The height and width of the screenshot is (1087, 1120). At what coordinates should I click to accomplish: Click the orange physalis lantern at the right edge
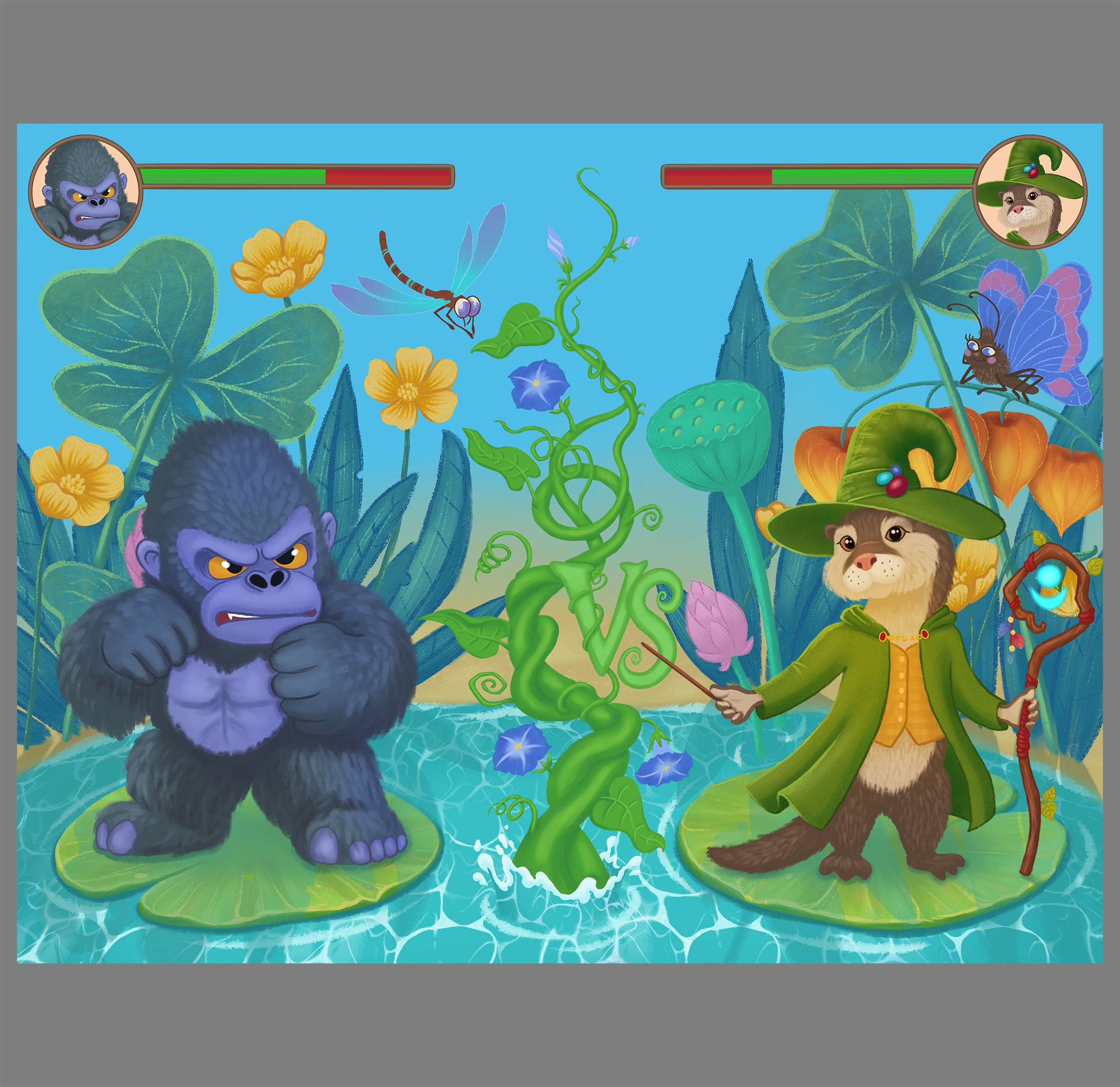pyautogui.click(x=1067, y=486)
